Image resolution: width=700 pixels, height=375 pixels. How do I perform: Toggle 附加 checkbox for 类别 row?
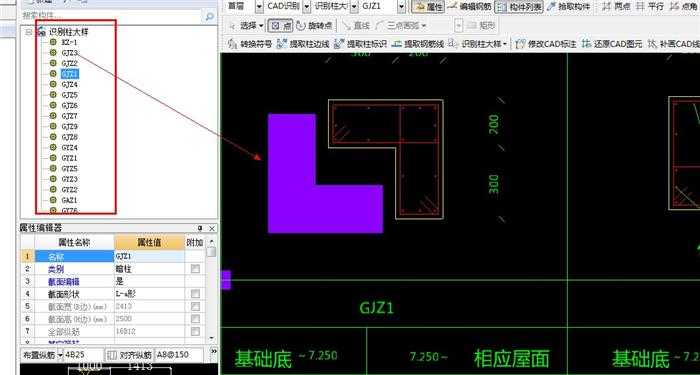pyautogui.click(x=195, y=269)
